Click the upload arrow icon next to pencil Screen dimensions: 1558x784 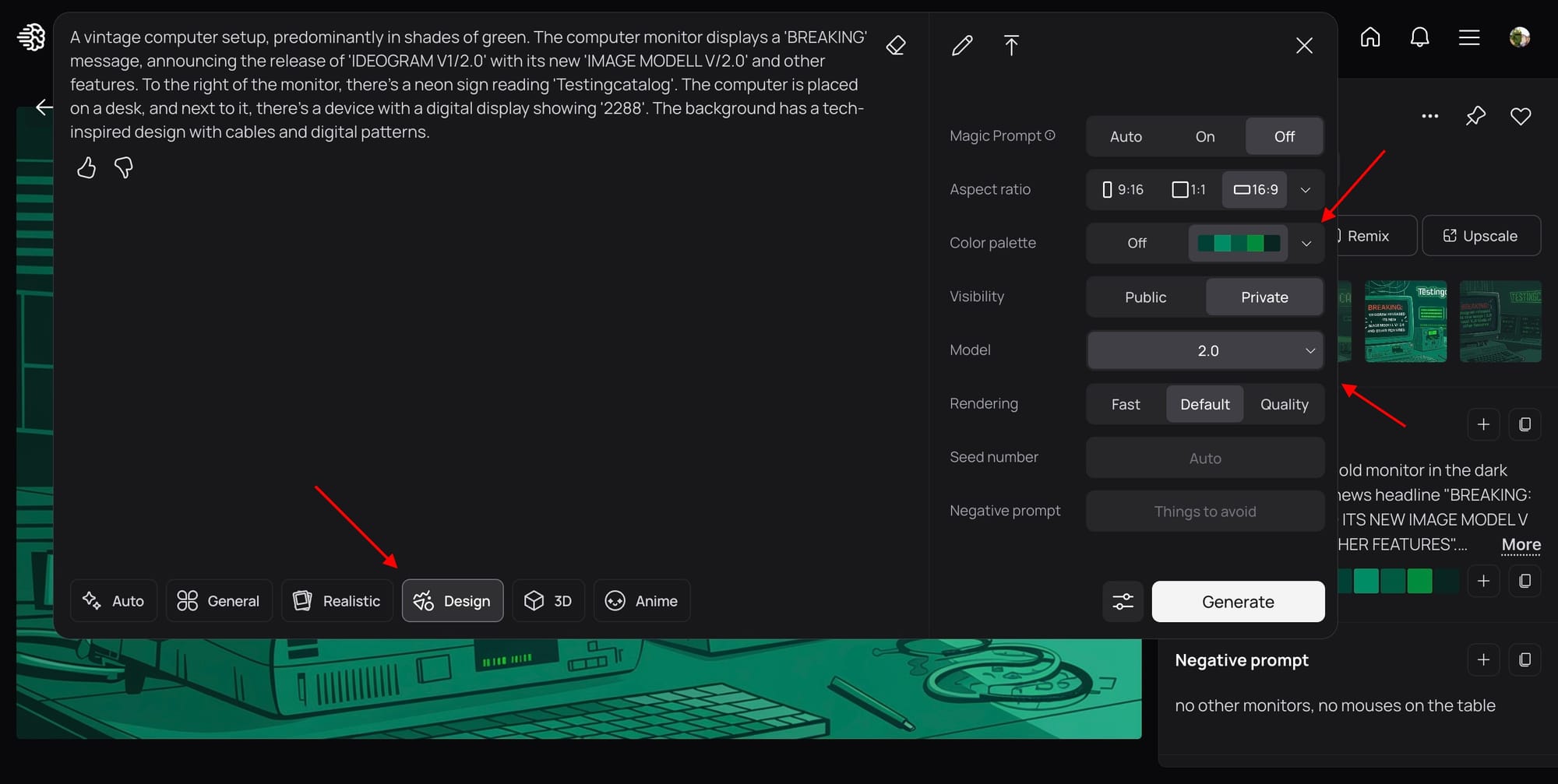[1011, 46]
